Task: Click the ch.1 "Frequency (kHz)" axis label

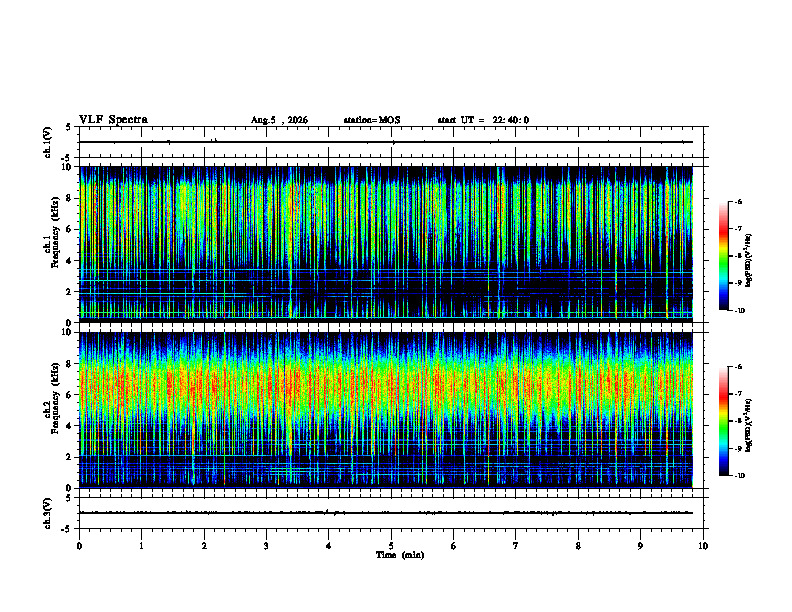Action: 55,232
